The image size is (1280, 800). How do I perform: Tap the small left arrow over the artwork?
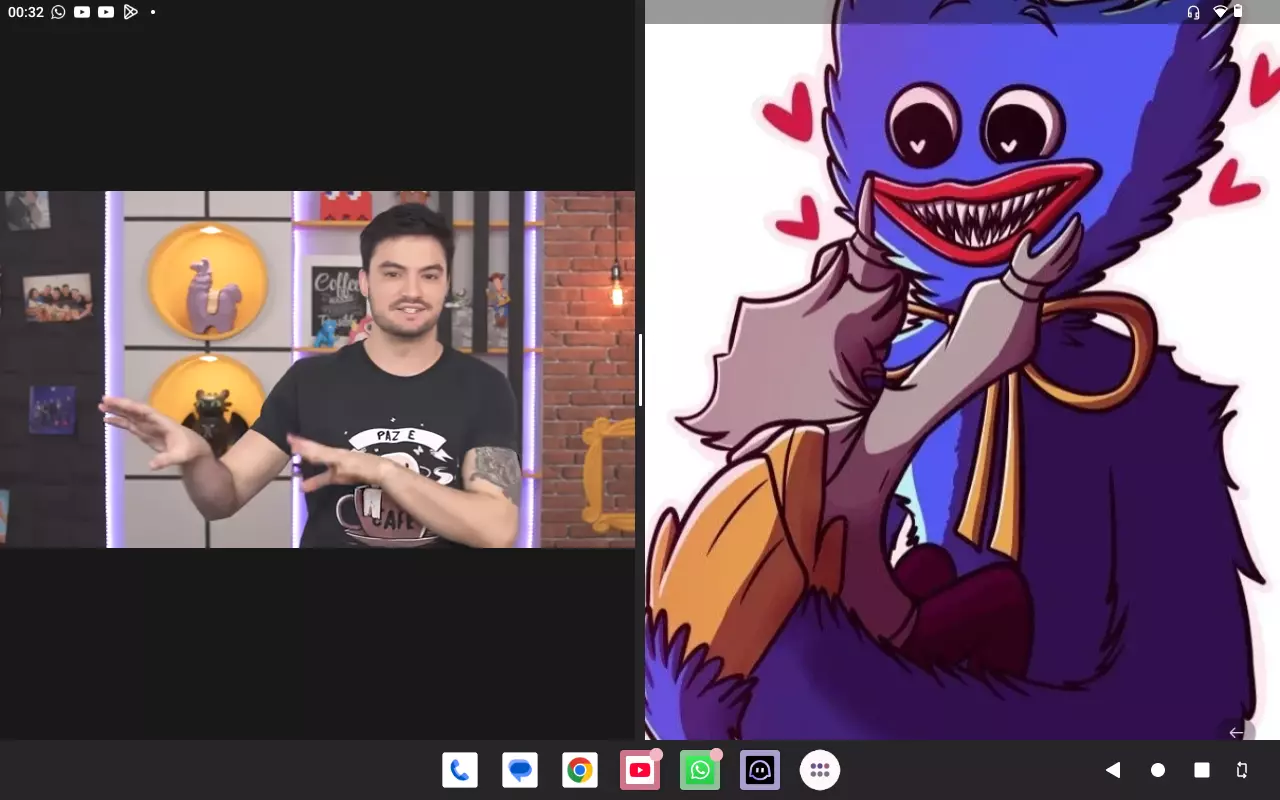1236,732
